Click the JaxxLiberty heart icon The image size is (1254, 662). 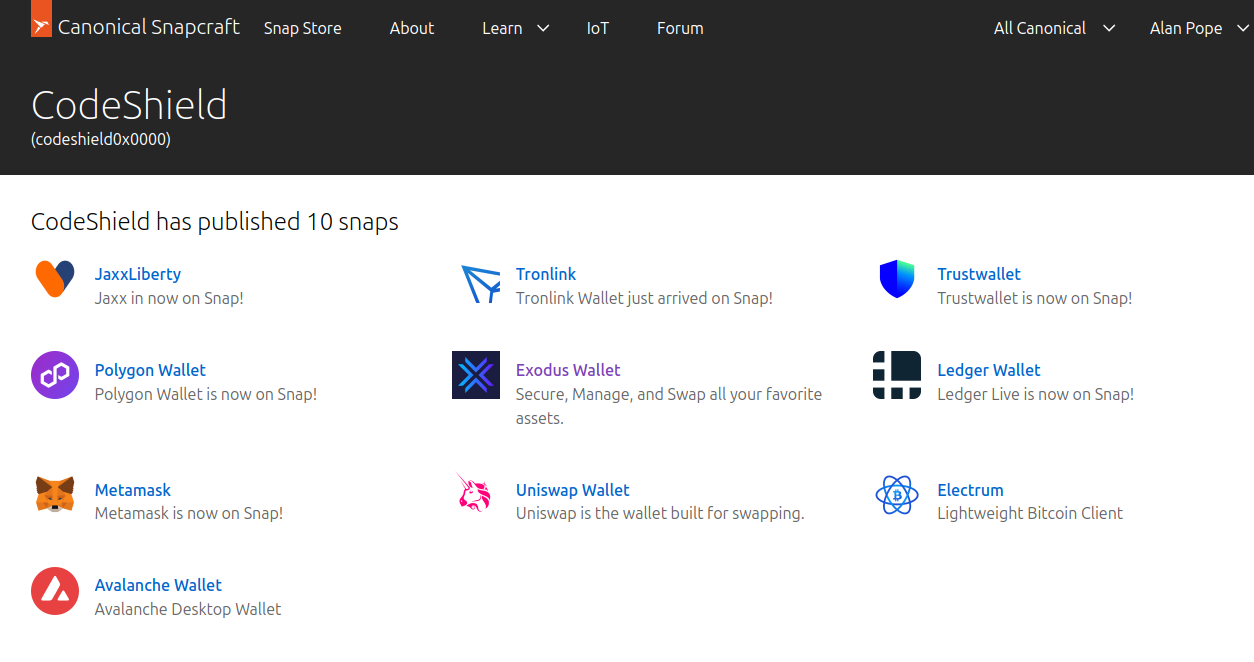pos(55,279)
